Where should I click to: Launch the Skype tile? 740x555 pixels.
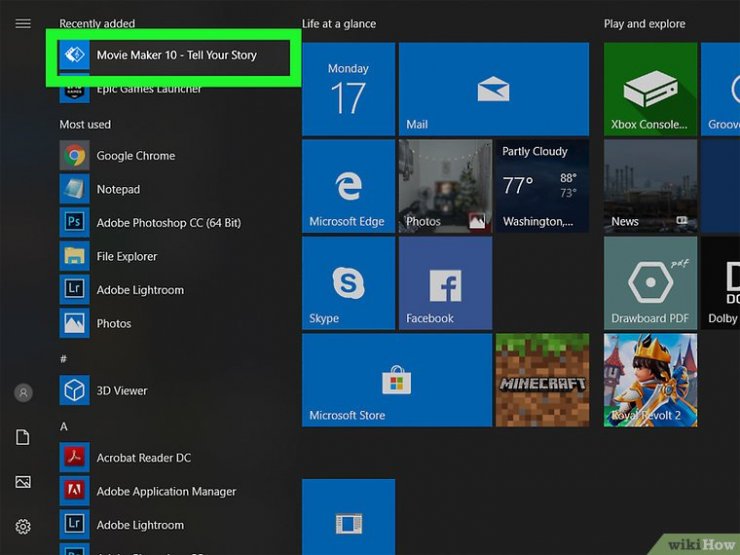point(348,283)
